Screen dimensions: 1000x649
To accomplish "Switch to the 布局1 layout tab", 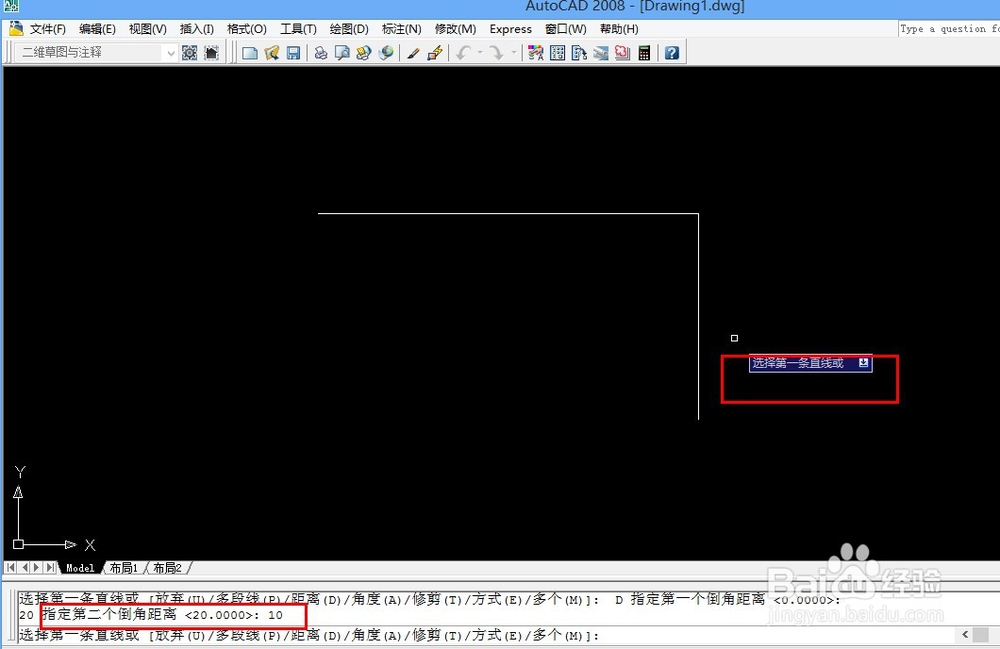I will [x=124, y=568].
